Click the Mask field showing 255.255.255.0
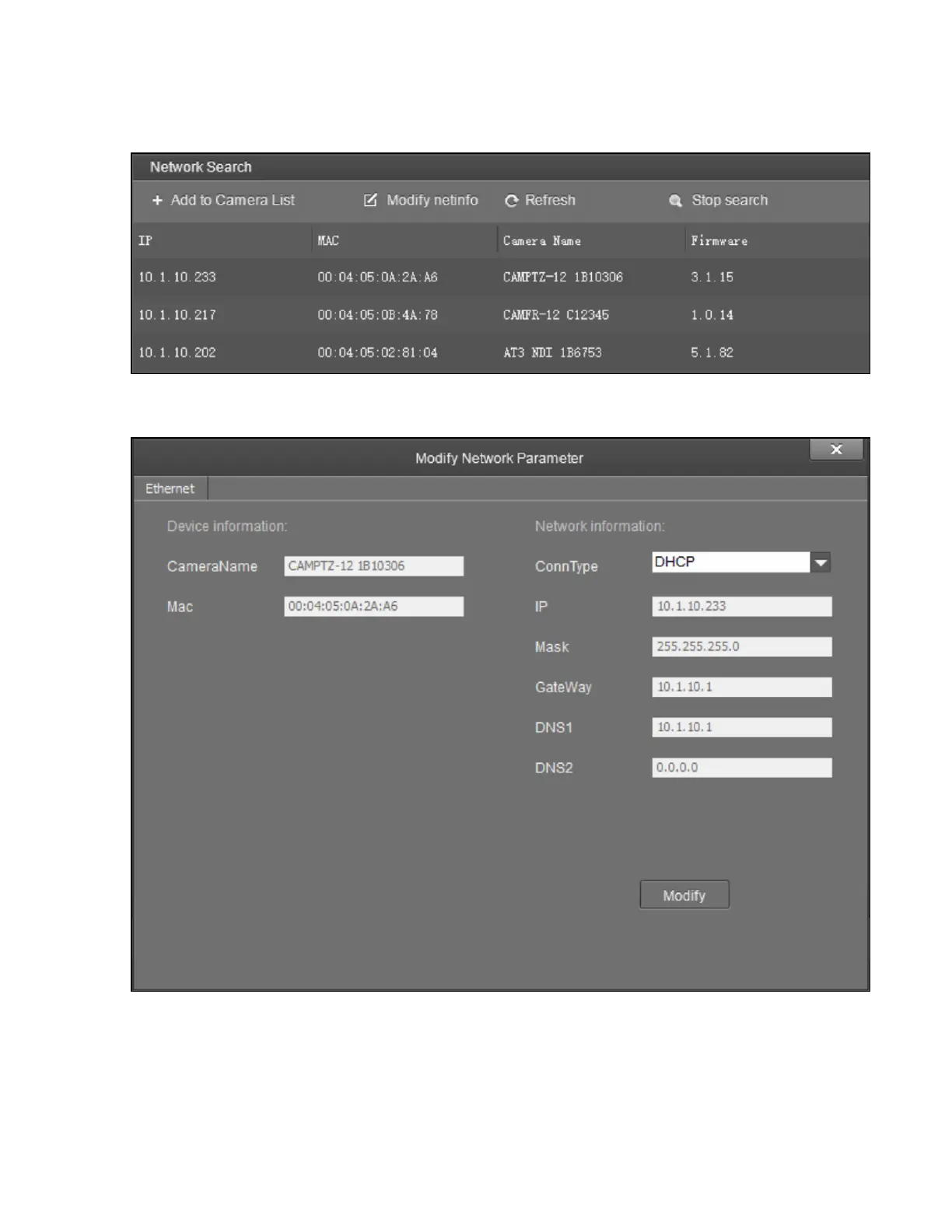This screenshot has width=952, height=1232. click(x=742, y=646)
